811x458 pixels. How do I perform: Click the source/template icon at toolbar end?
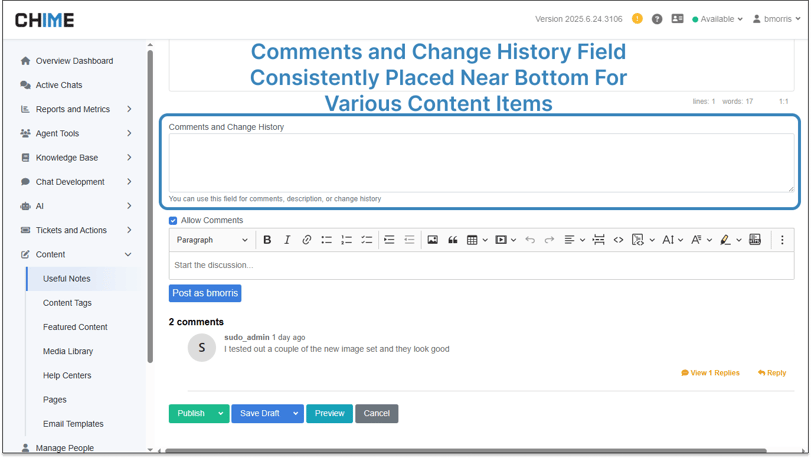(x=755, y=240)
